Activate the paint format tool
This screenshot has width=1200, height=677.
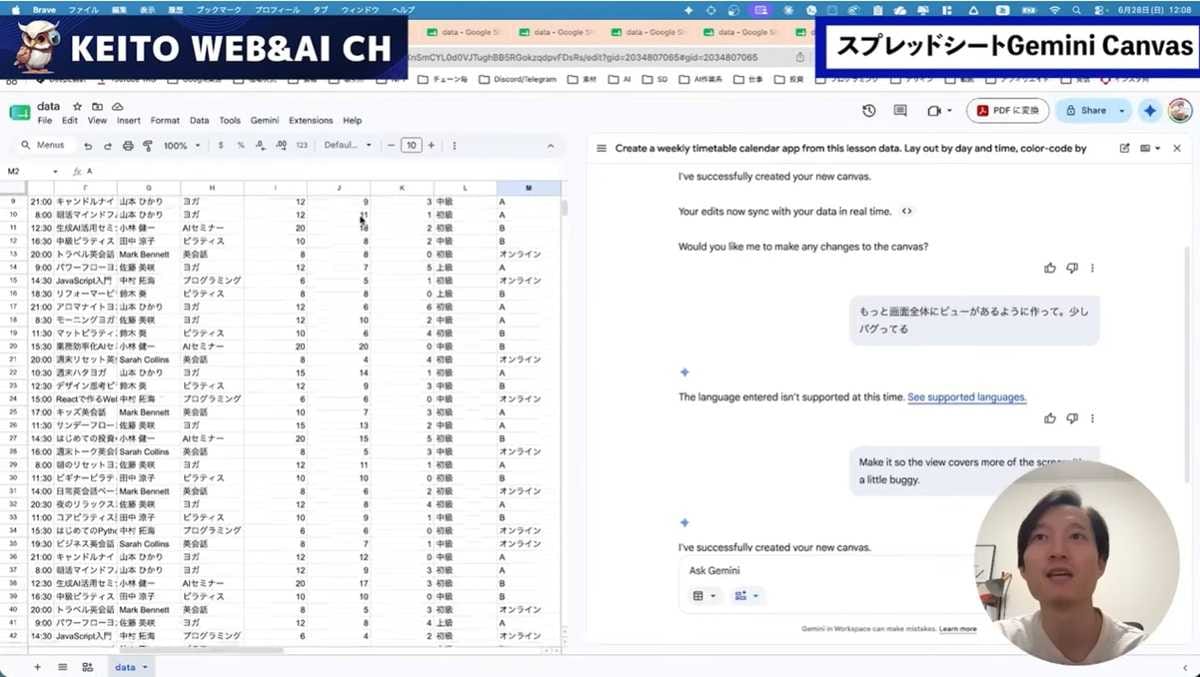point(148,146)
